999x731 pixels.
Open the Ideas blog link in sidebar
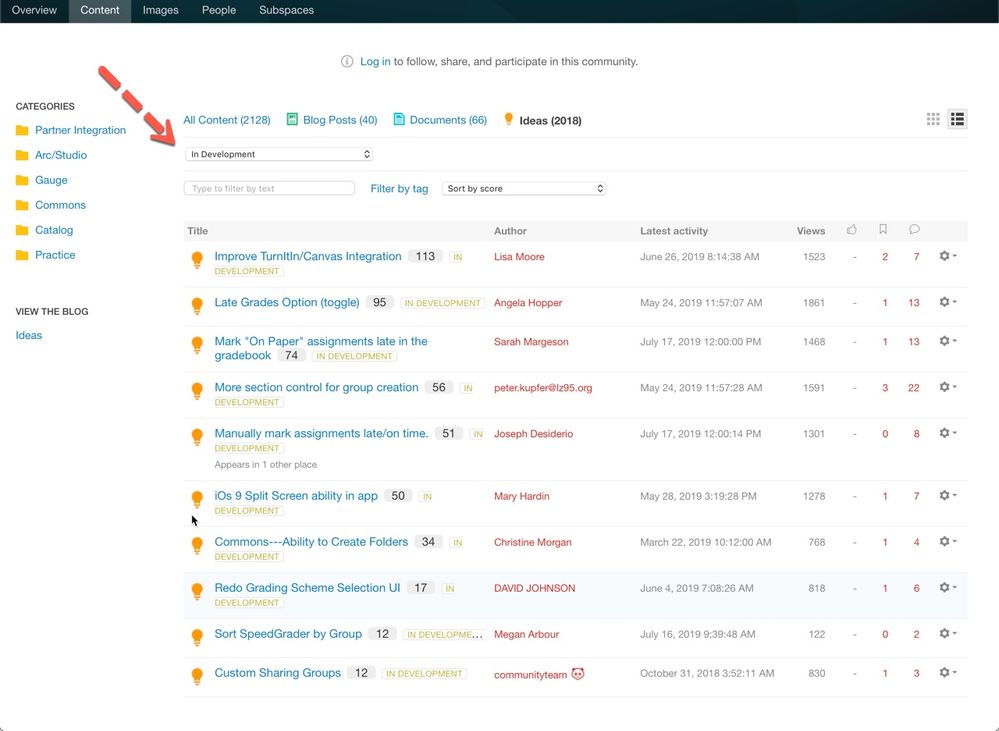(x=29, y=335)
